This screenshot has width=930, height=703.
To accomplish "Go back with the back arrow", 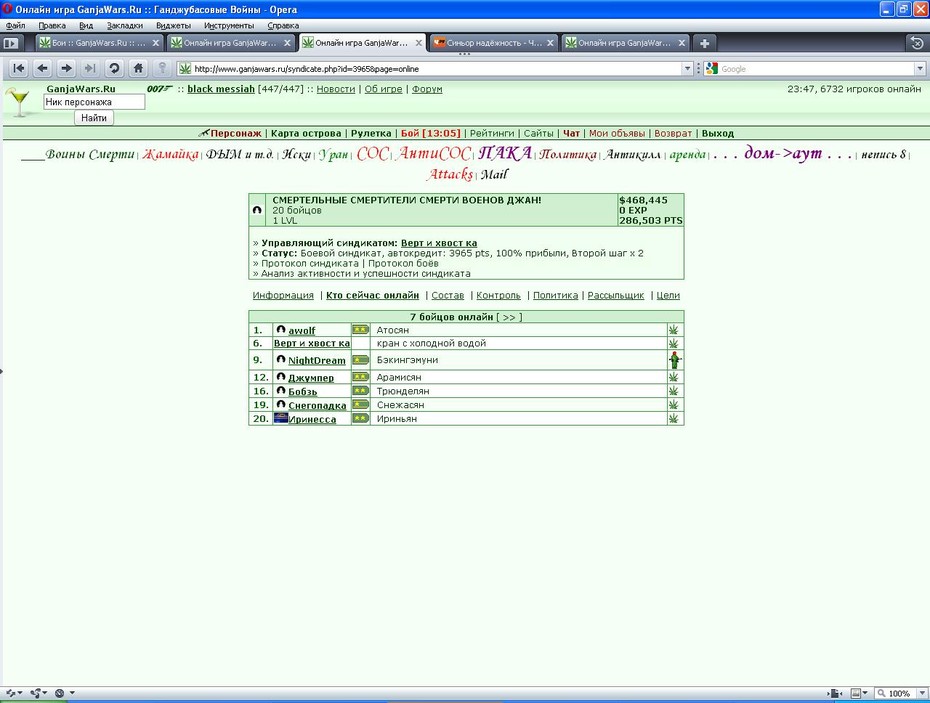I will click(42, 68).
